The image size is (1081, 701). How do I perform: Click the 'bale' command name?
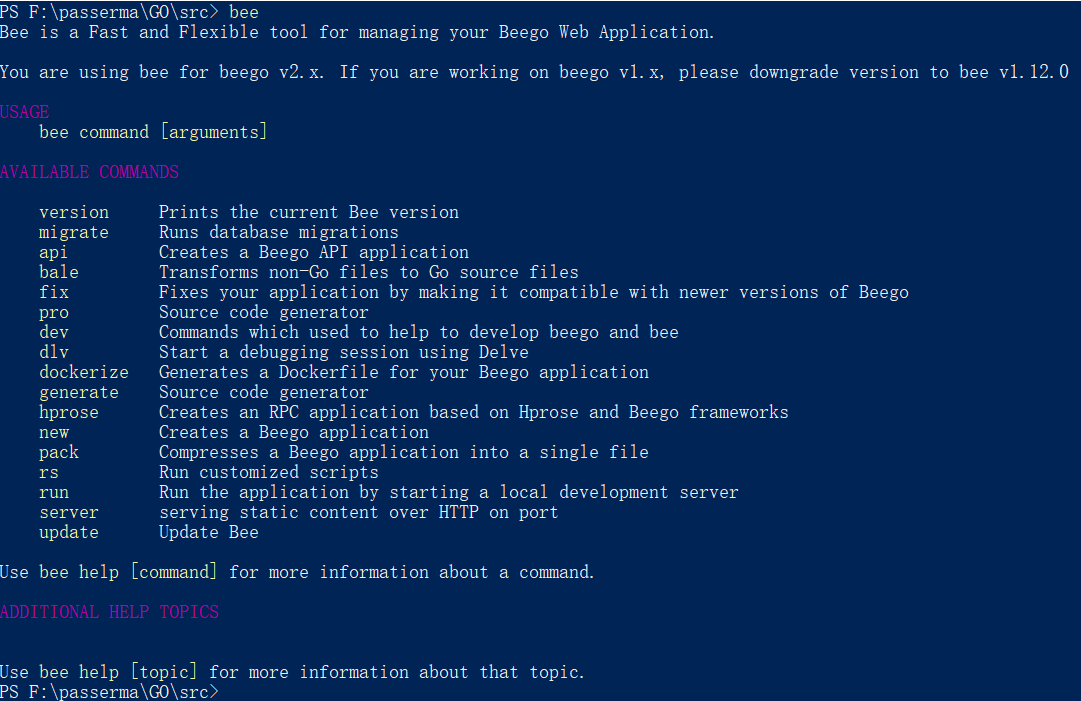pos(59,272)
